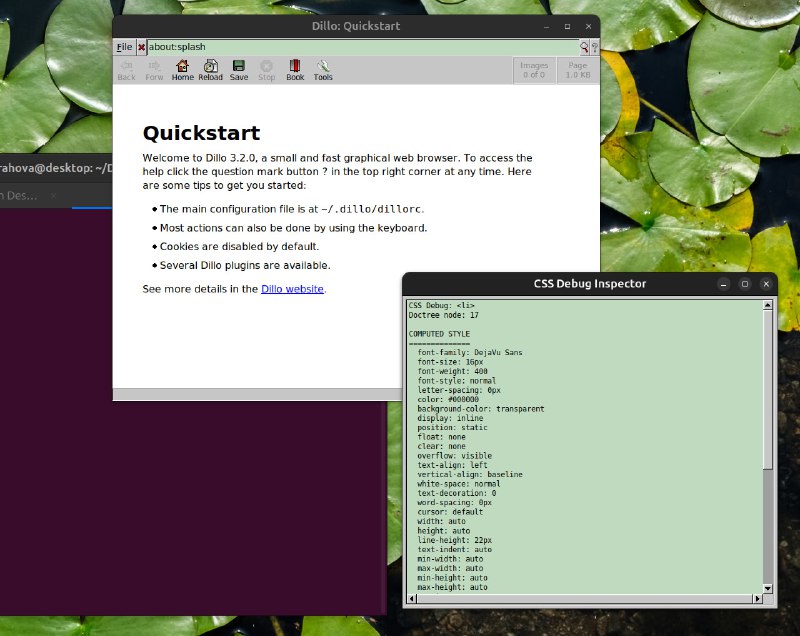Close the terminal tab with its X
This screenshot has height=636, width=800.
click(52, 195)
